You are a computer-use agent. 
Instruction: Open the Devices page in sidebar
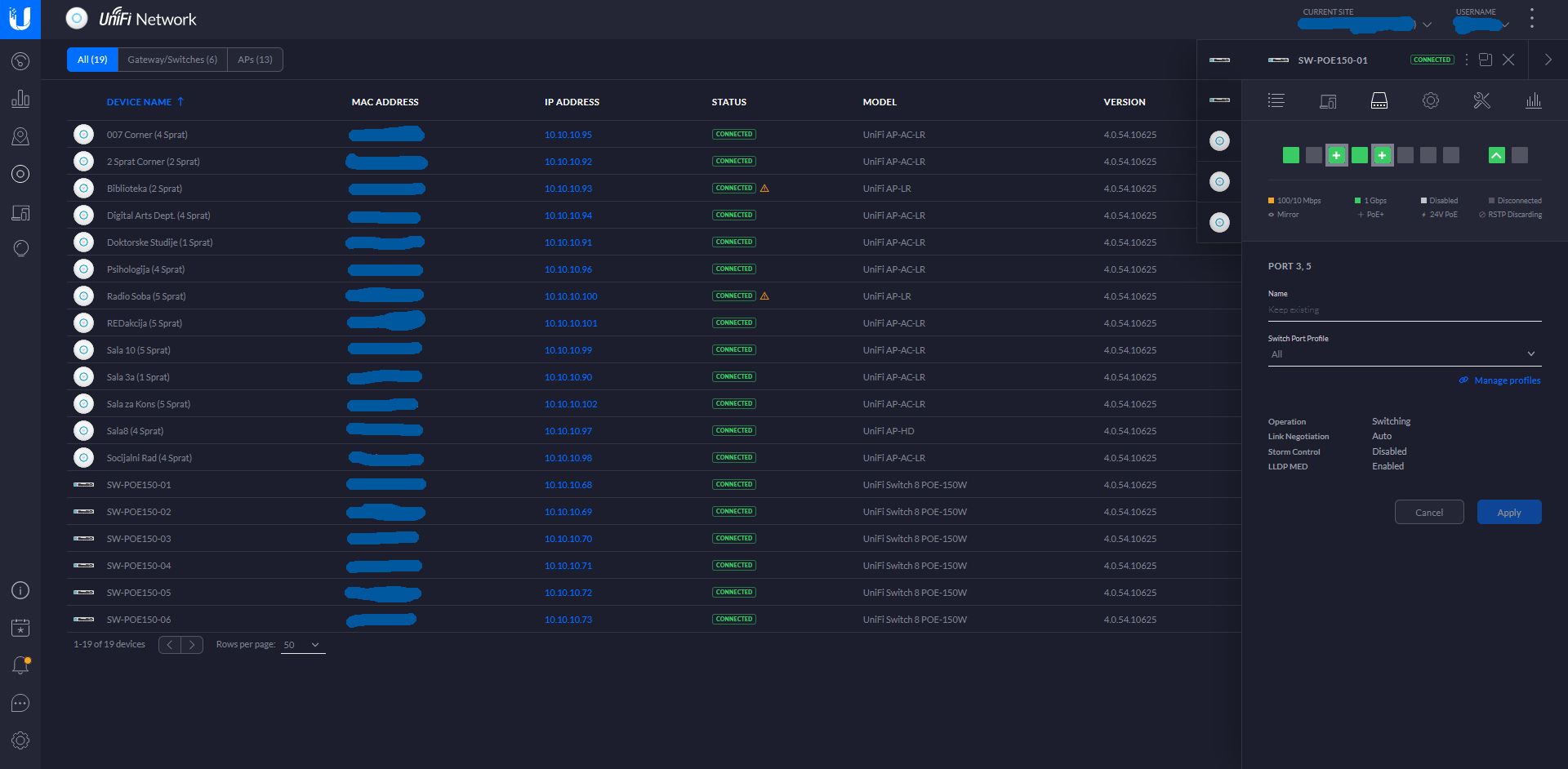(20, 174)
